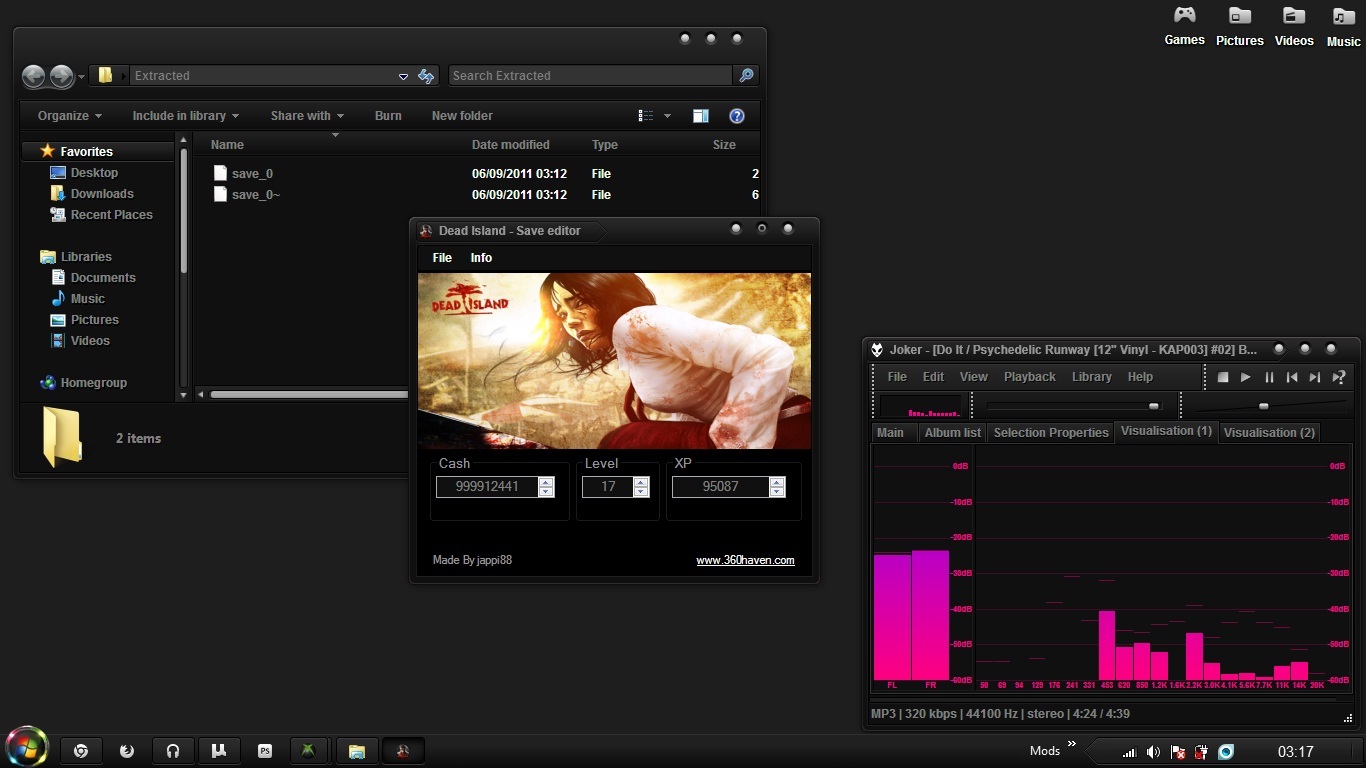Switch to the Album list tab
The image size is (1366, 768).
(952, 433)
